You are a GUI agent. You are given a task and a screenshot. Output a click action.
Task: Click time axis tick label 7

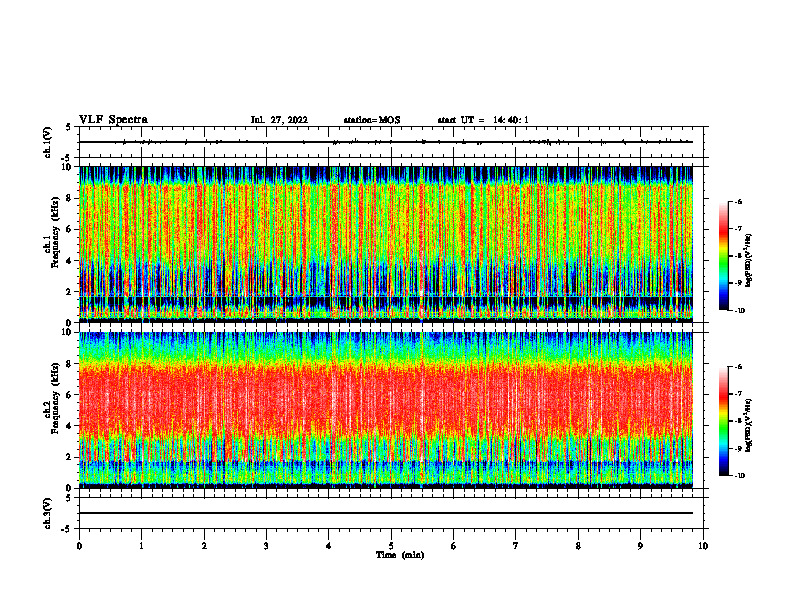pyautogui.click(x=516, y=546)
